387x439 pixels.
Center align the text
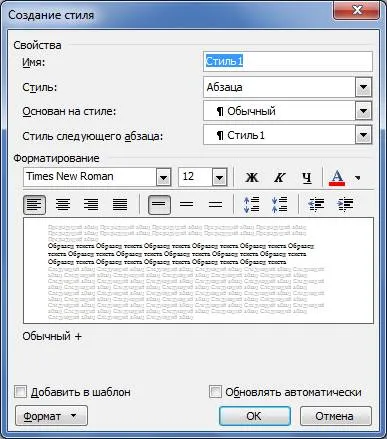63,204
